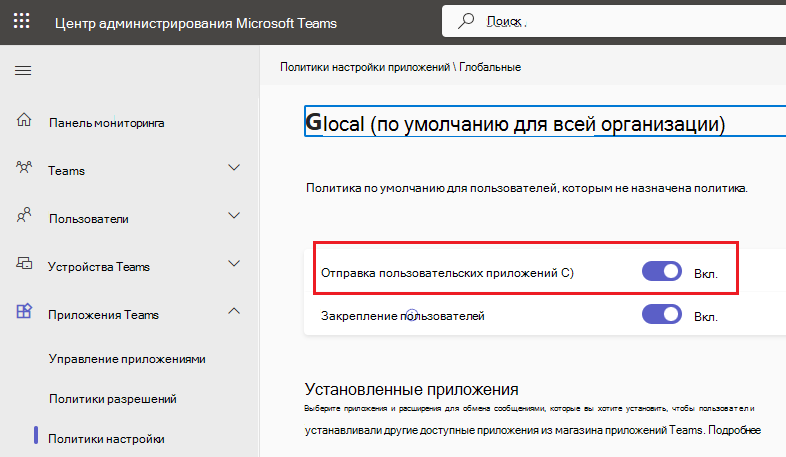Open Политики разрешений page
The height and width of the screenshot is (457, 786).
click(x=113, y=399)
